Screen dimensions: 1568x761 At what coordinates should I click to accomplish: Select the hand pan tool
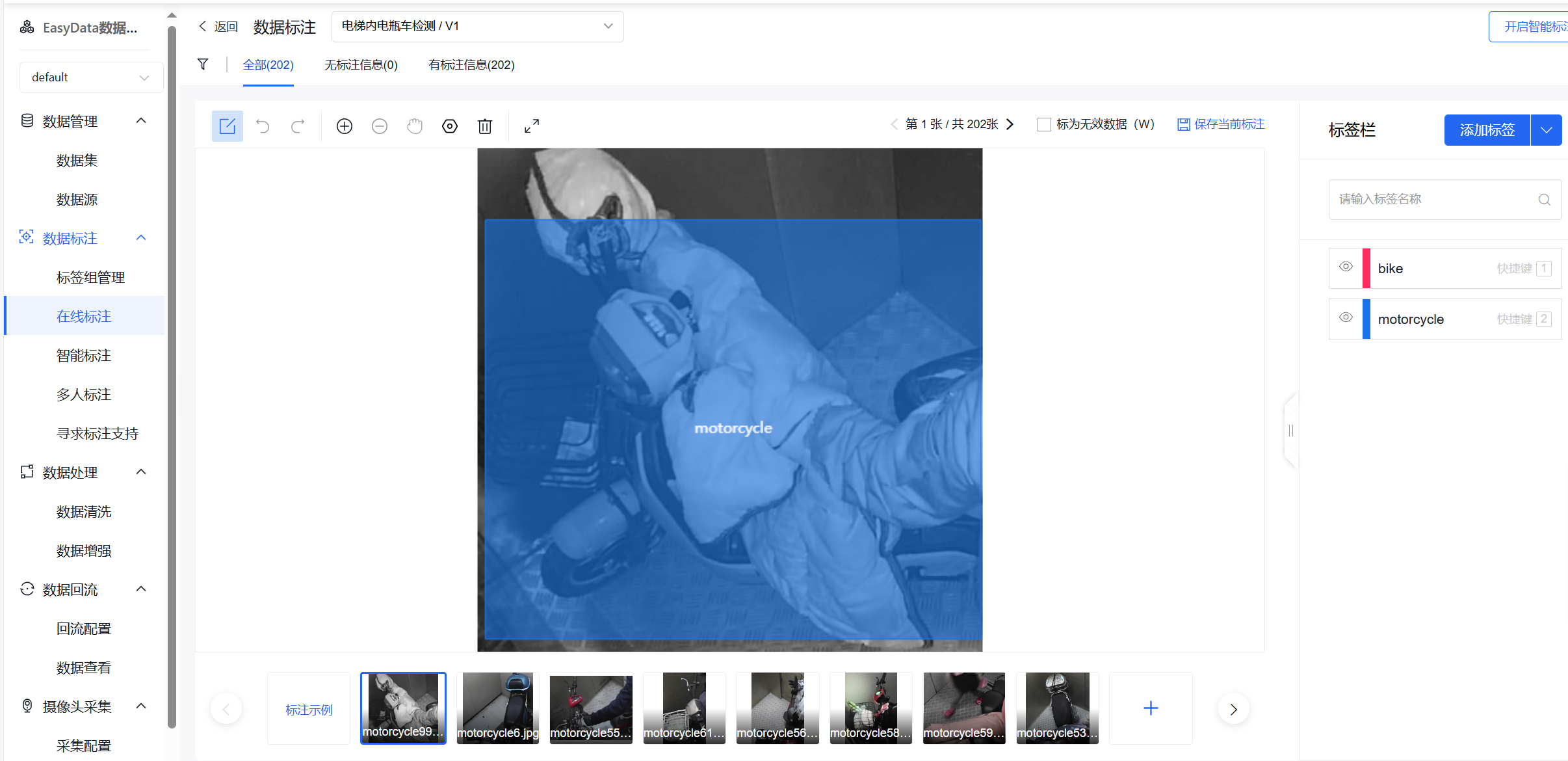tap(415, 126)
